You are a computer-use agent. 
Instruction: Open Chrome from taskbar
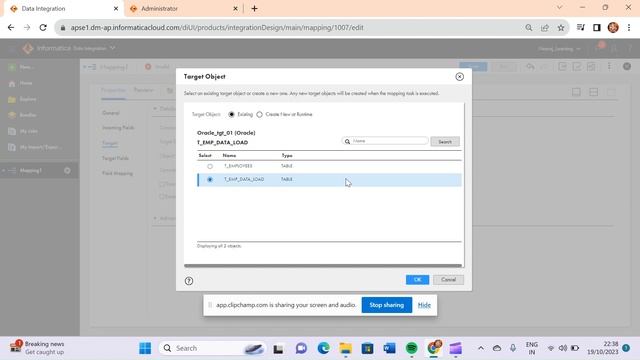[433, 348]
